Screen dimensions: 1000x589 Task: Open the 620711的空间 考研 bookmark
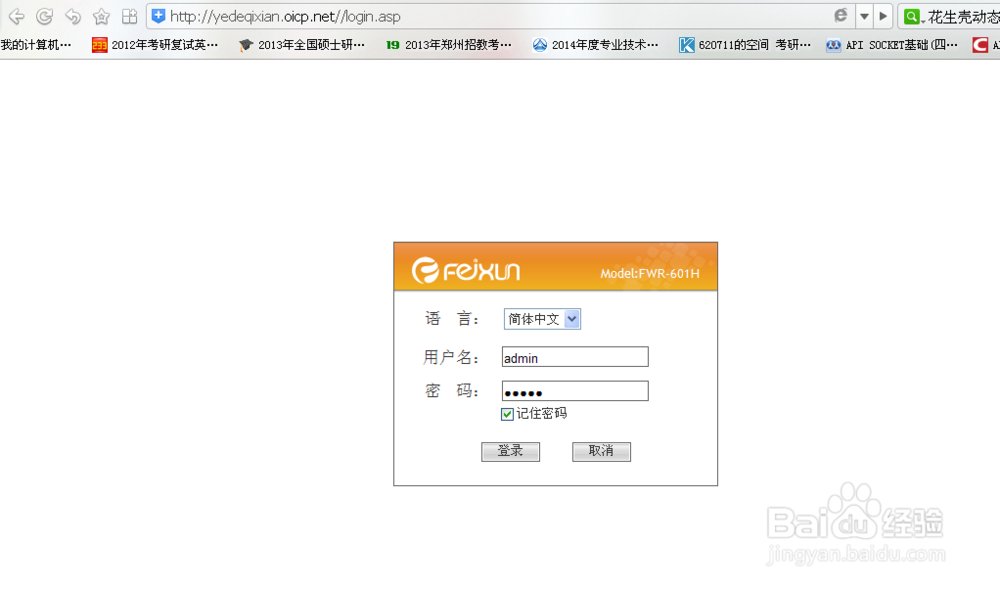(745, 45)
